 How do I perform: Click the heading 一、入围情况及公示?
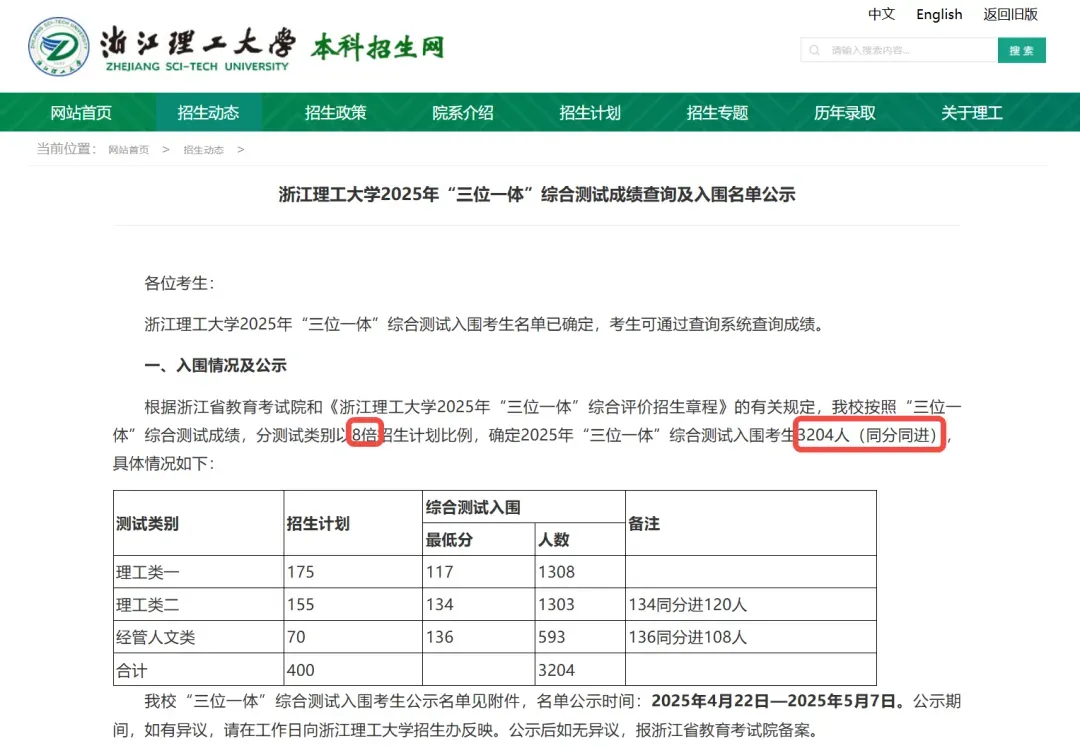(x=216, y=365)
